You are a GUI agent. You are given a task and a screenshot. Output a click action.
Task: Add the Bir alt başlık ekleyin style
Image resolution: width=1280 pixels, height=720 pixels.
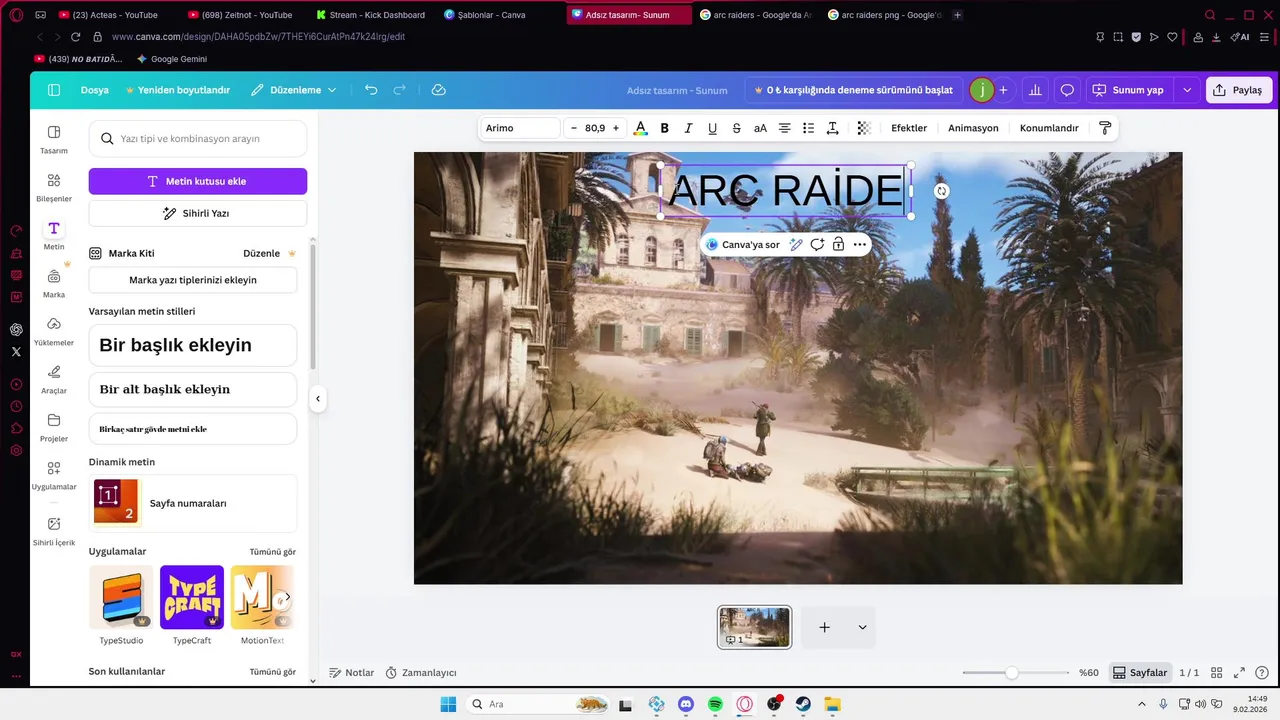(x=193, y=389)
